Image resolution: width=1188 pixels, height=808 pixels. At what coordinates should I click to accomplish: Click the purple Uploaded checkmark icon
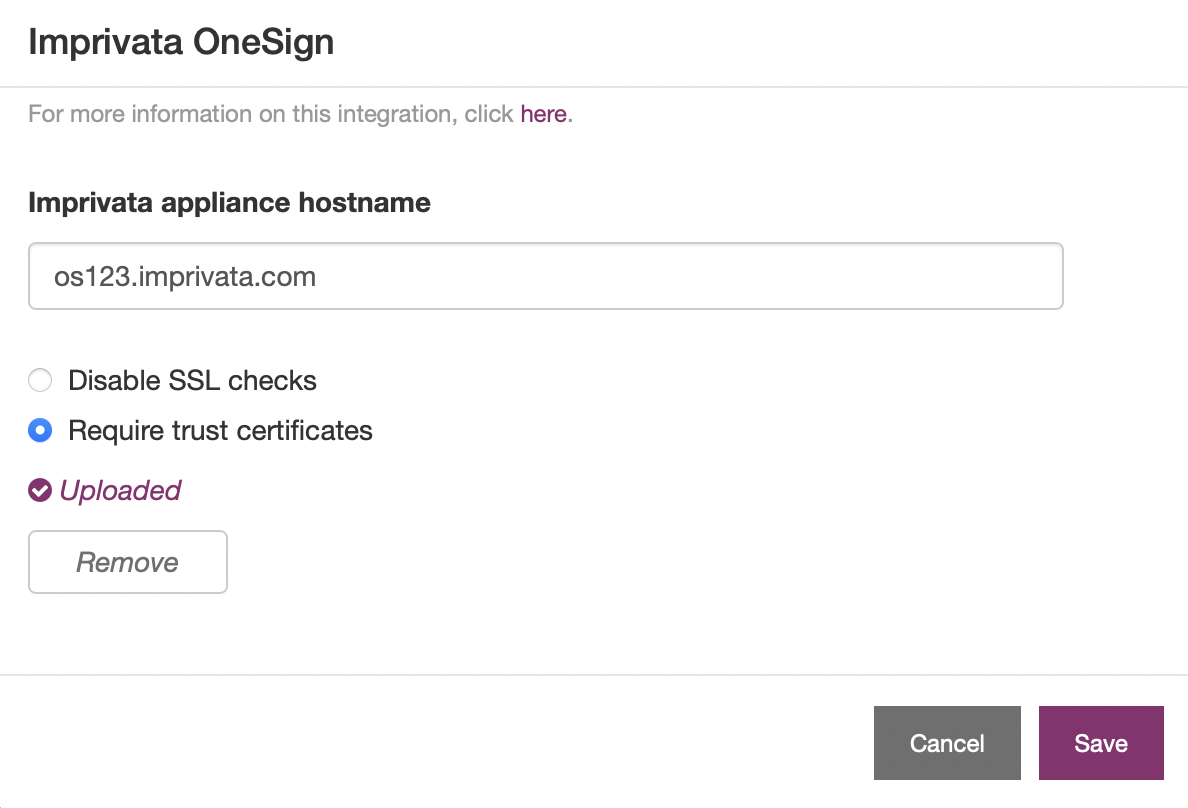click(x=40, y=490)
